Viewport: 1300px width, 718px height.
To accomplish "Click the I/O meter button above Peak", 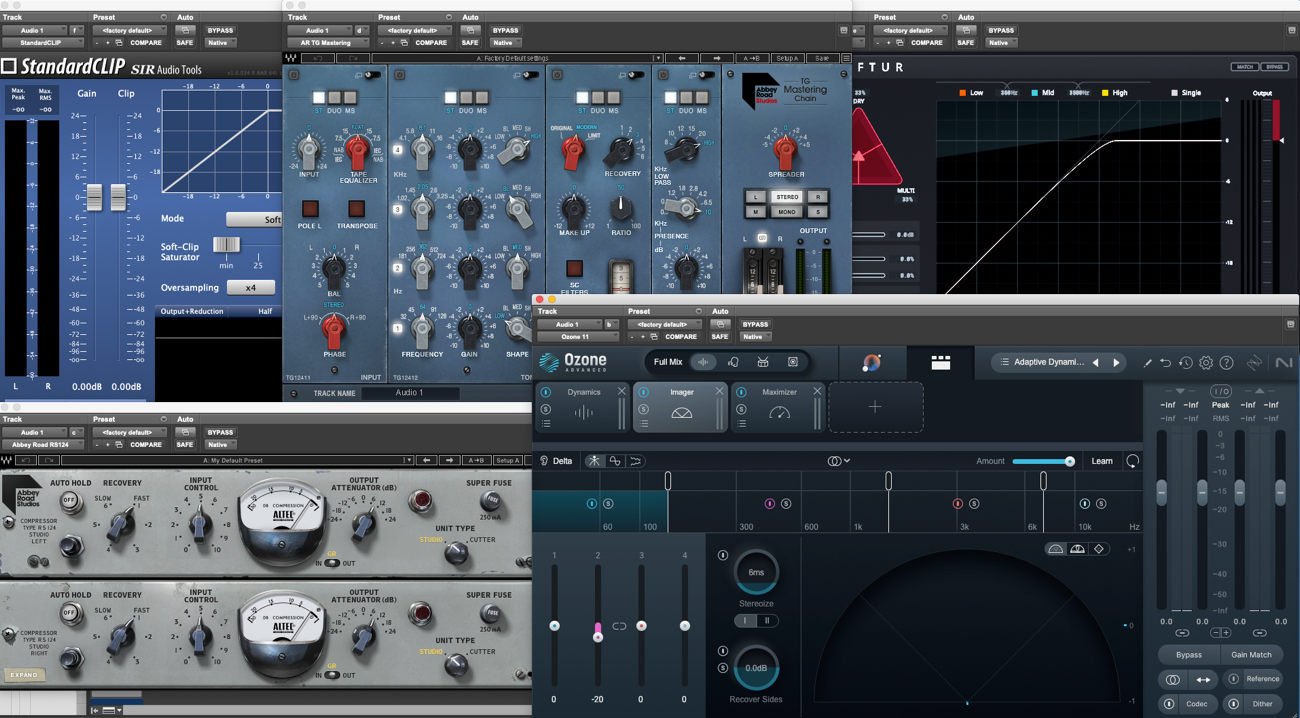I will click(x=1220, y=391).
